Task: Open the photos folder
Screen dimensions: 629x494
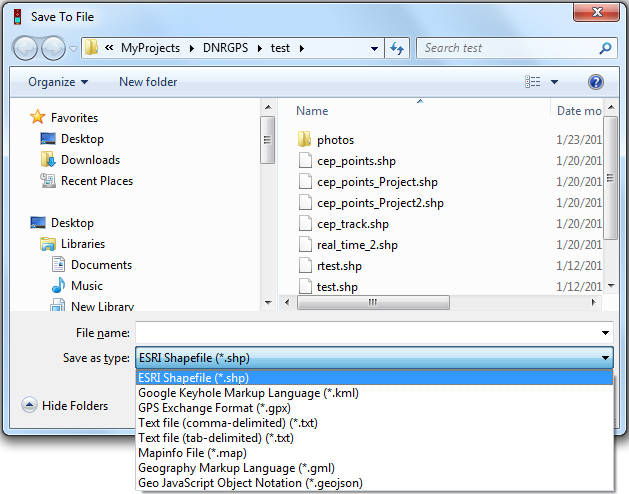Action: pyautogui.click(x=326, y=140)
